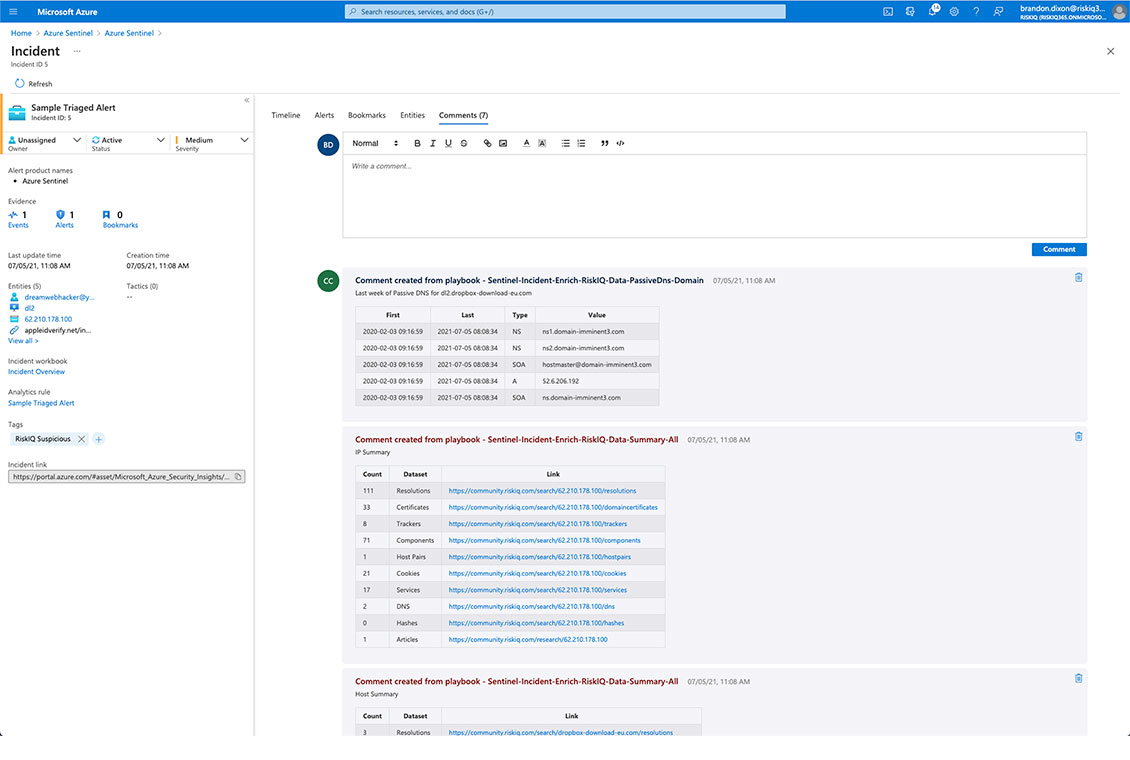1130x760 pixels.
Task: Open the Sample Triaged Alert analytics rule
Action: coord(41,403)
